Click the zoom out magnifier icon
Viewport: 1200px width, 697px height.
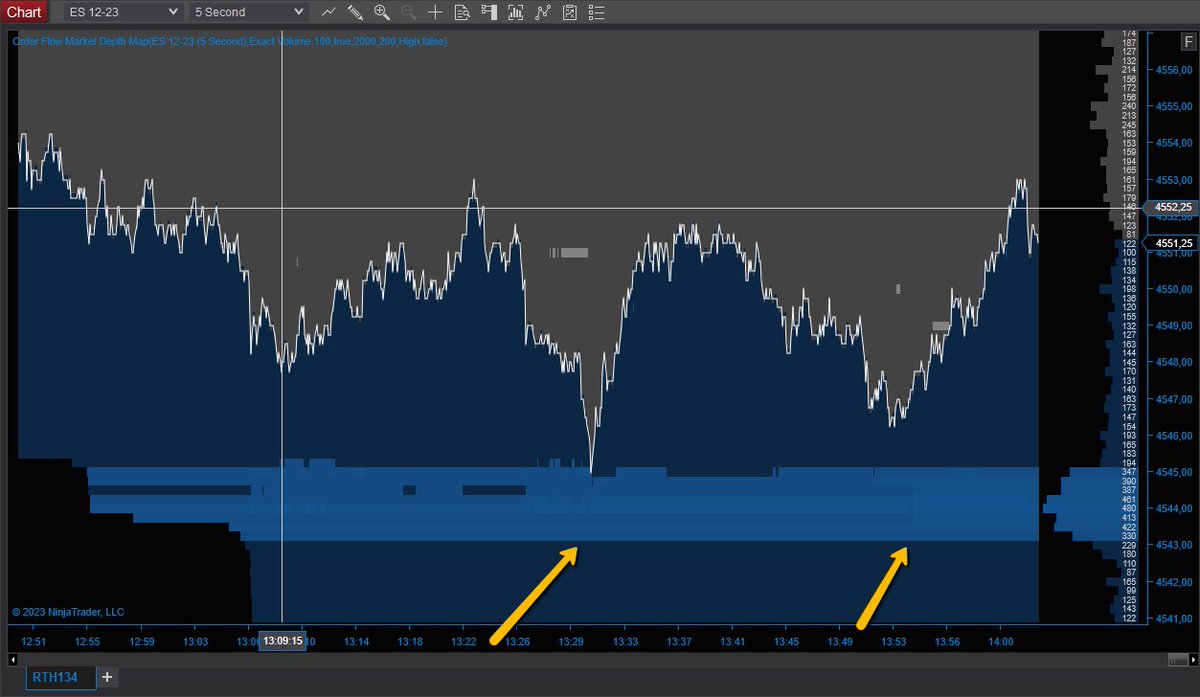coord(408,12)
